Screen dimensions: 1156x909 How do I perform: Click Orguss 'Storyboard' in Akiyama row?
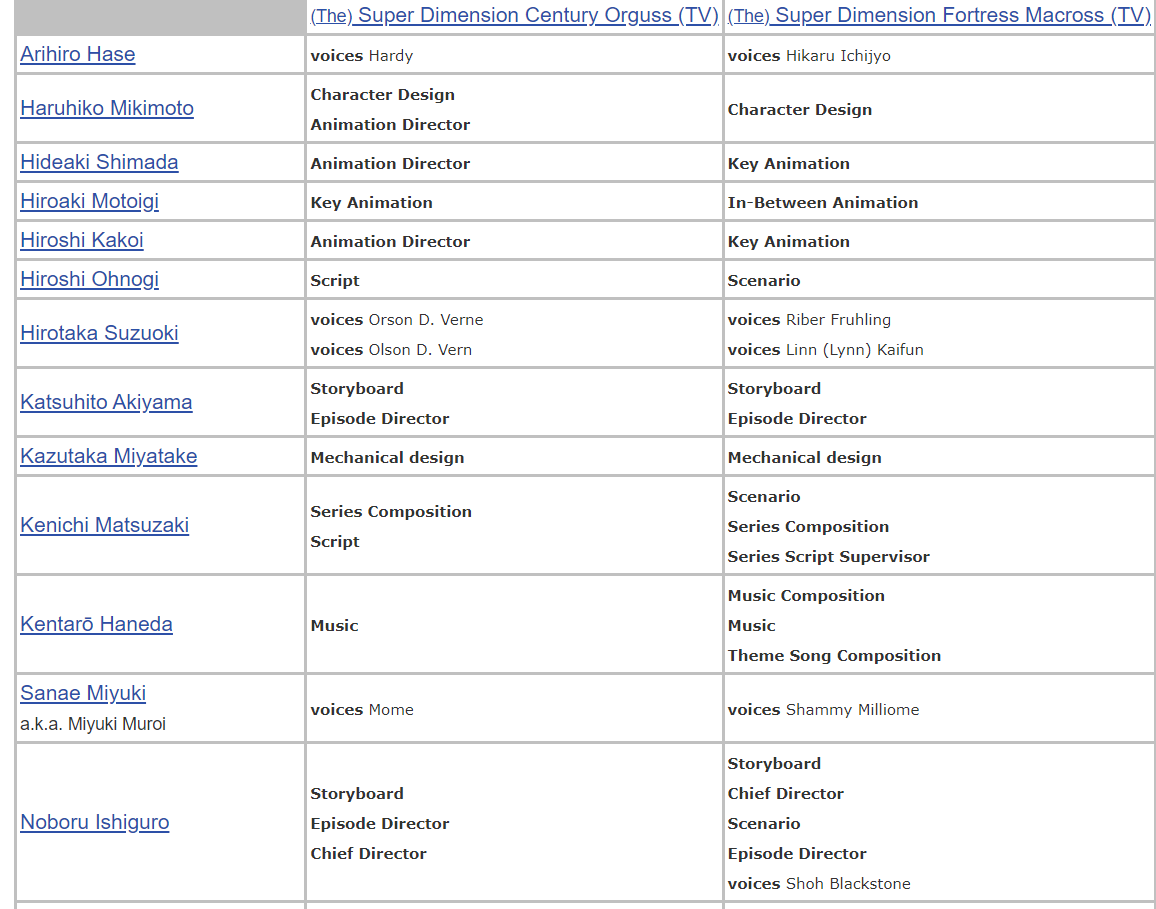tap(357, 389)
